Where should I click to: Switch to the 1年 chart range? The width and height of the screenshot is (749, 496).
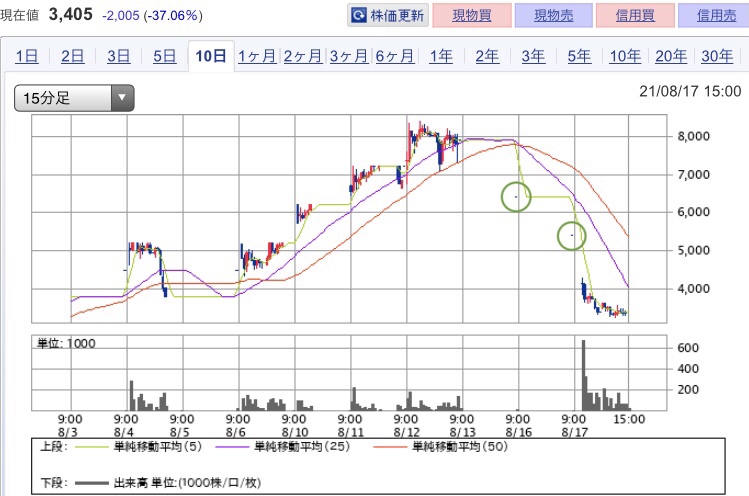[x=441, y=56]
